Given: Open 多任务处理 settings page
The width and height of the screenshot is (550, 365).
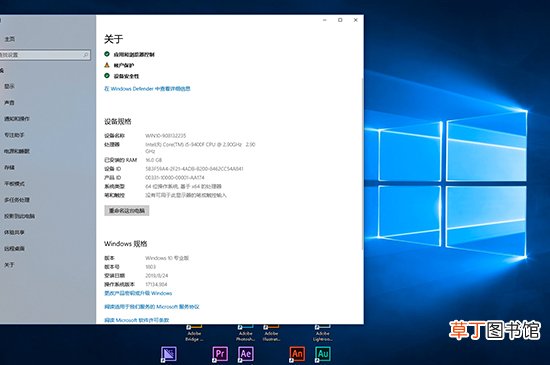Looking at the screenshot, I should (x=17, y=200).
